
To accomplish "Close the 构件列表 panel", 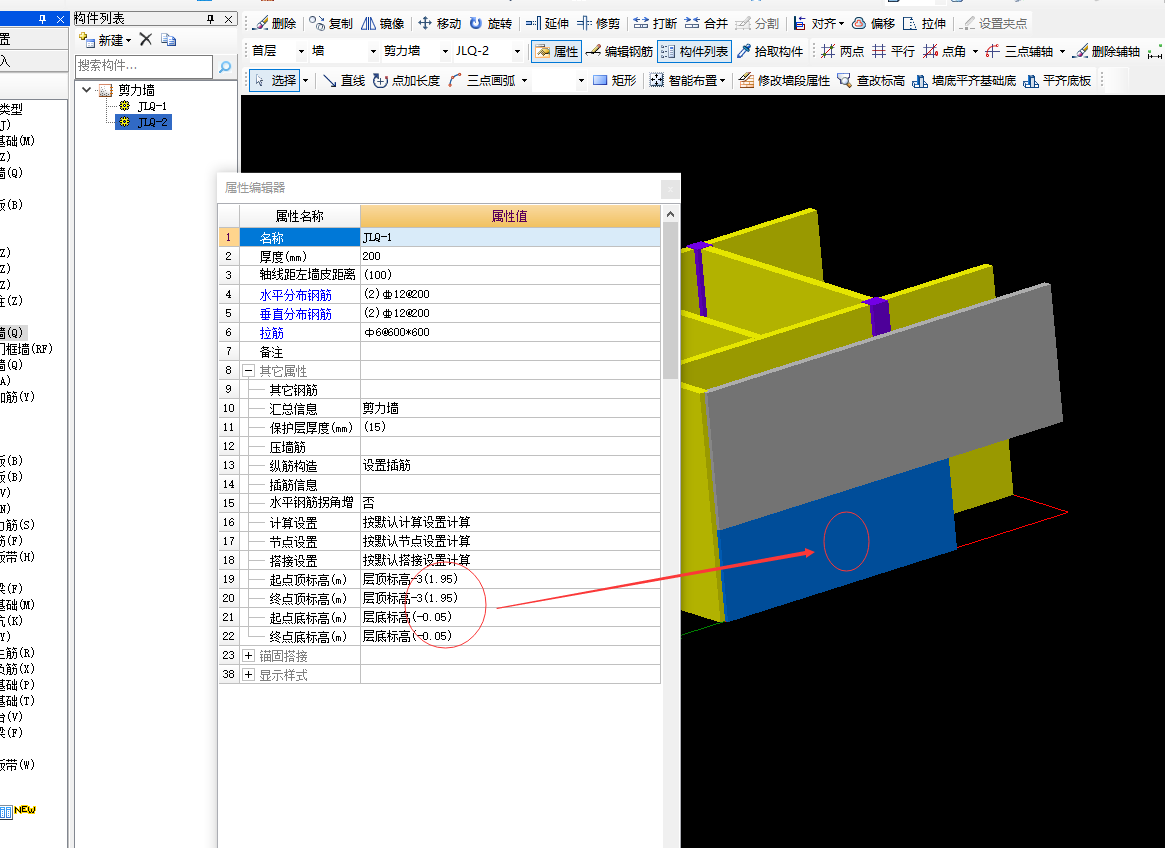I will (228, 19).
